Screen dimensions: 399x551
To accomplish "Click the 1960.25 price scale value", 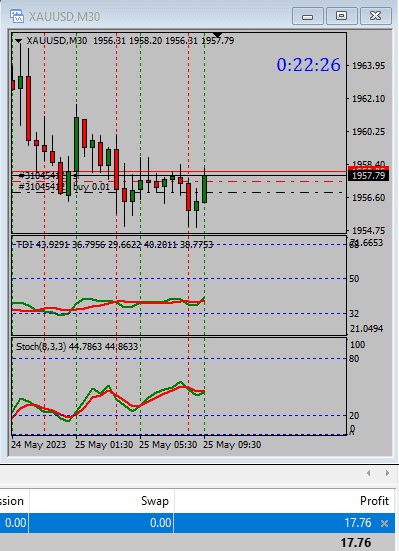I will click(x=368, y=132).
